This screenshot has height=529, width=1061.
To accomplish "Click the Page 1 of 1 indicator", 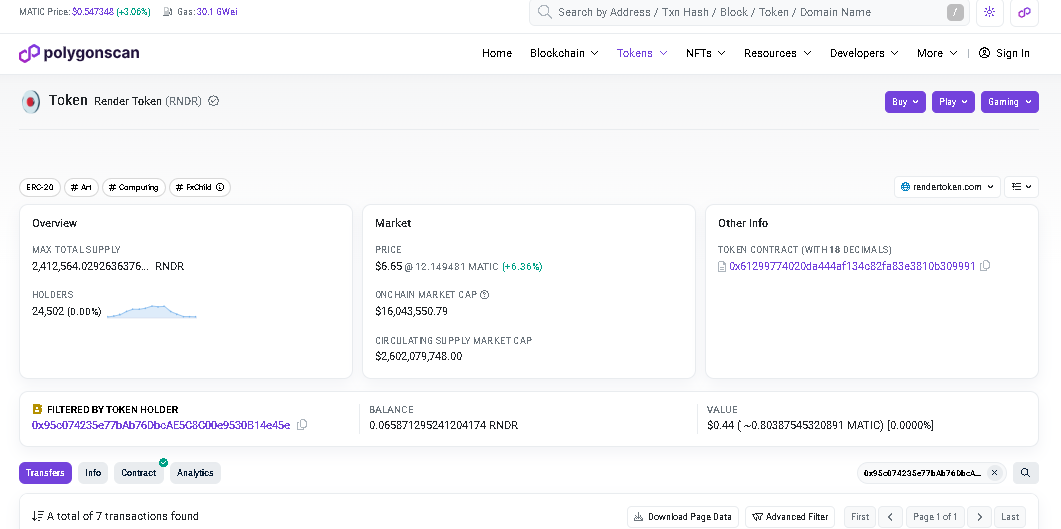I will pos(935,517).
